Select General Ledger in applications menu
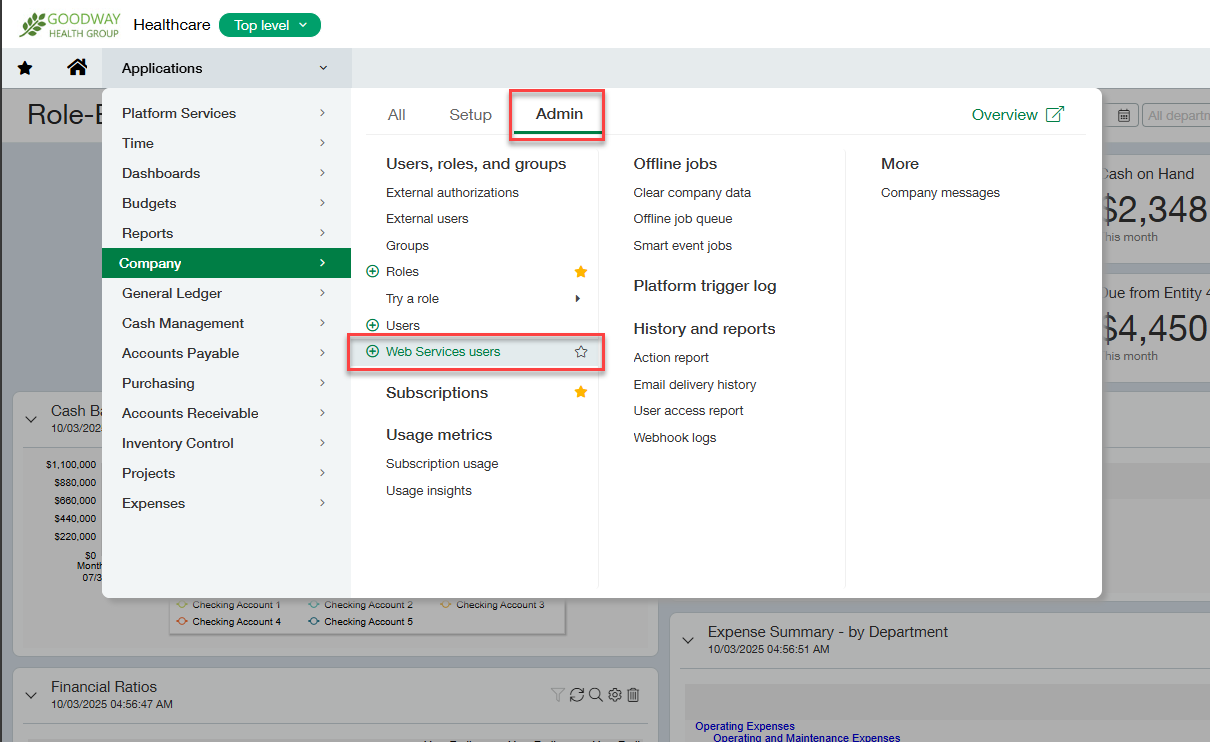Screen dimensions: 1210x742 (x=172, y=293)
